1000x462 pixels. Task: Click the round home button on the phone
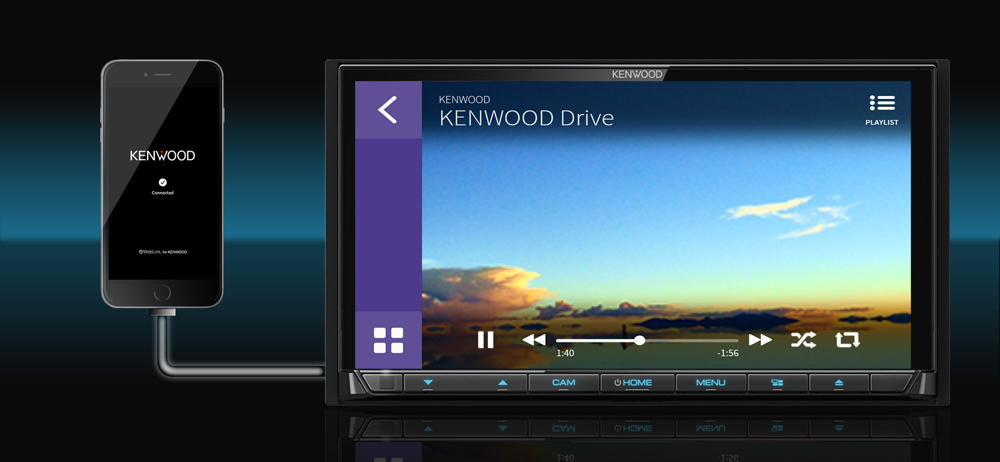(162, 293)
